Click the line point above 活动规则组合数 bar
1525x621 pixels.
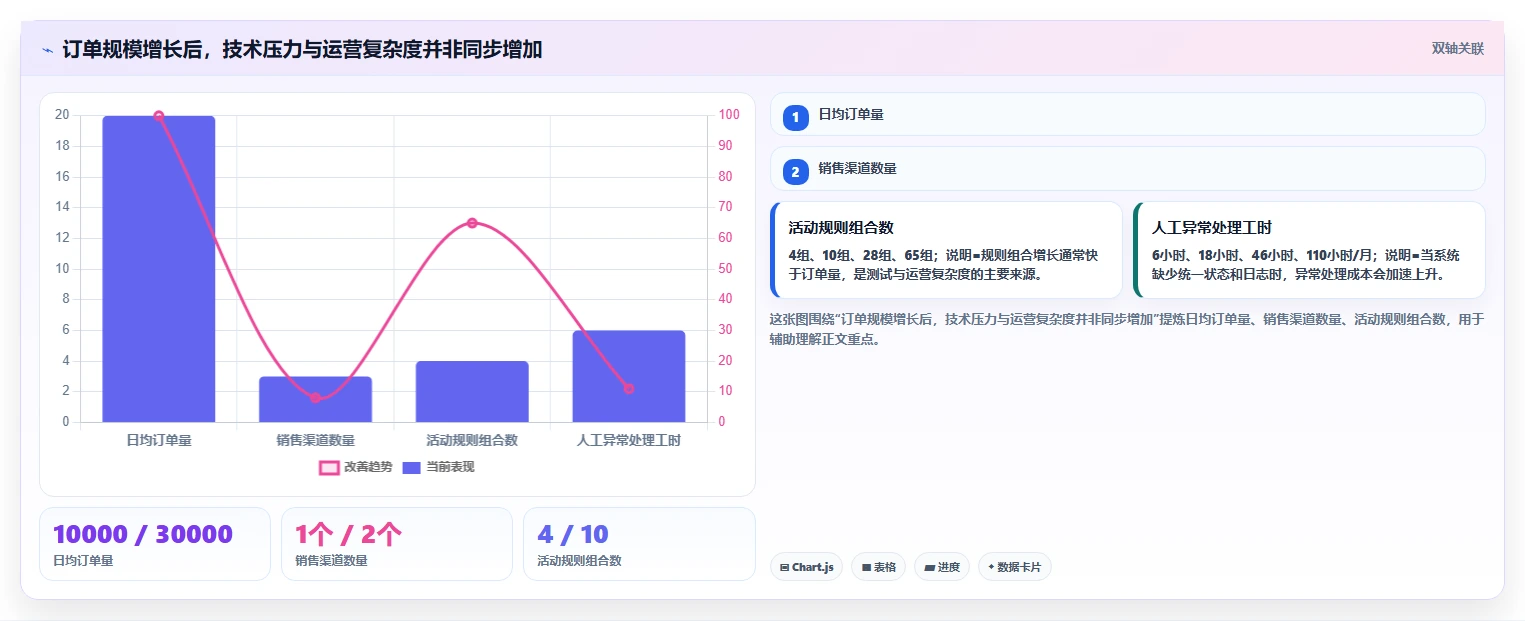tap(472, 223)
